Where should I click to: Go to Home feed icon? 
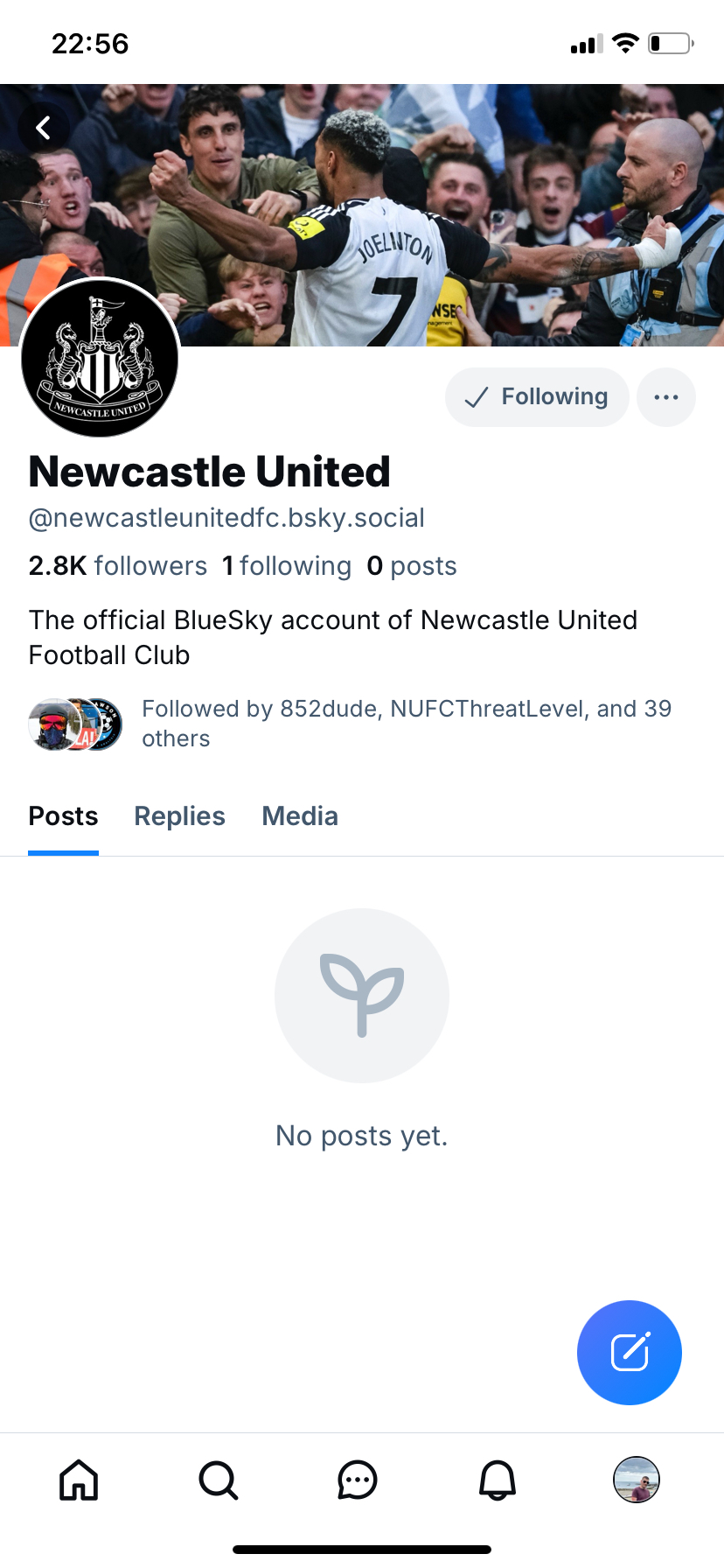pos(79,1480)
